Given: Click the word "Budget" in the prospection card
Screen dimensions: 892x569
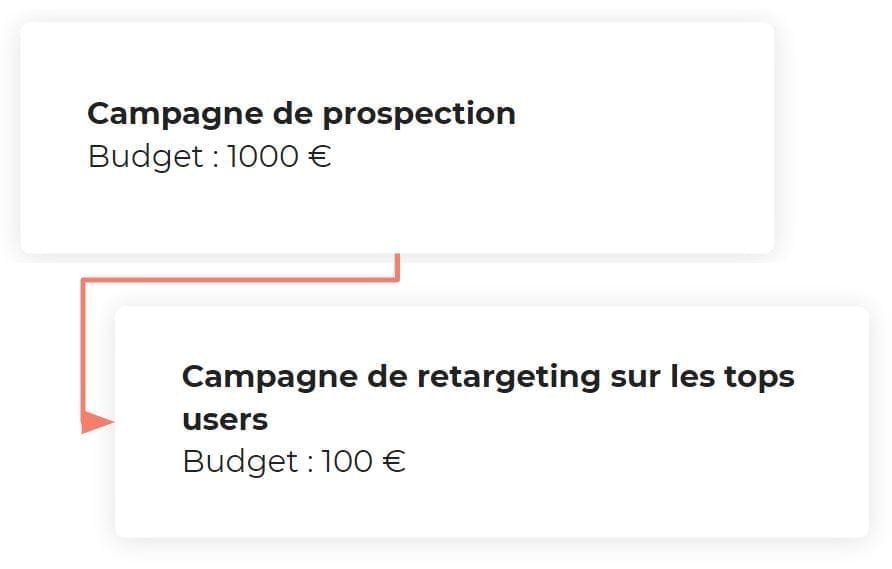Looking at the screenshot, I should click(x=146, y=156).
